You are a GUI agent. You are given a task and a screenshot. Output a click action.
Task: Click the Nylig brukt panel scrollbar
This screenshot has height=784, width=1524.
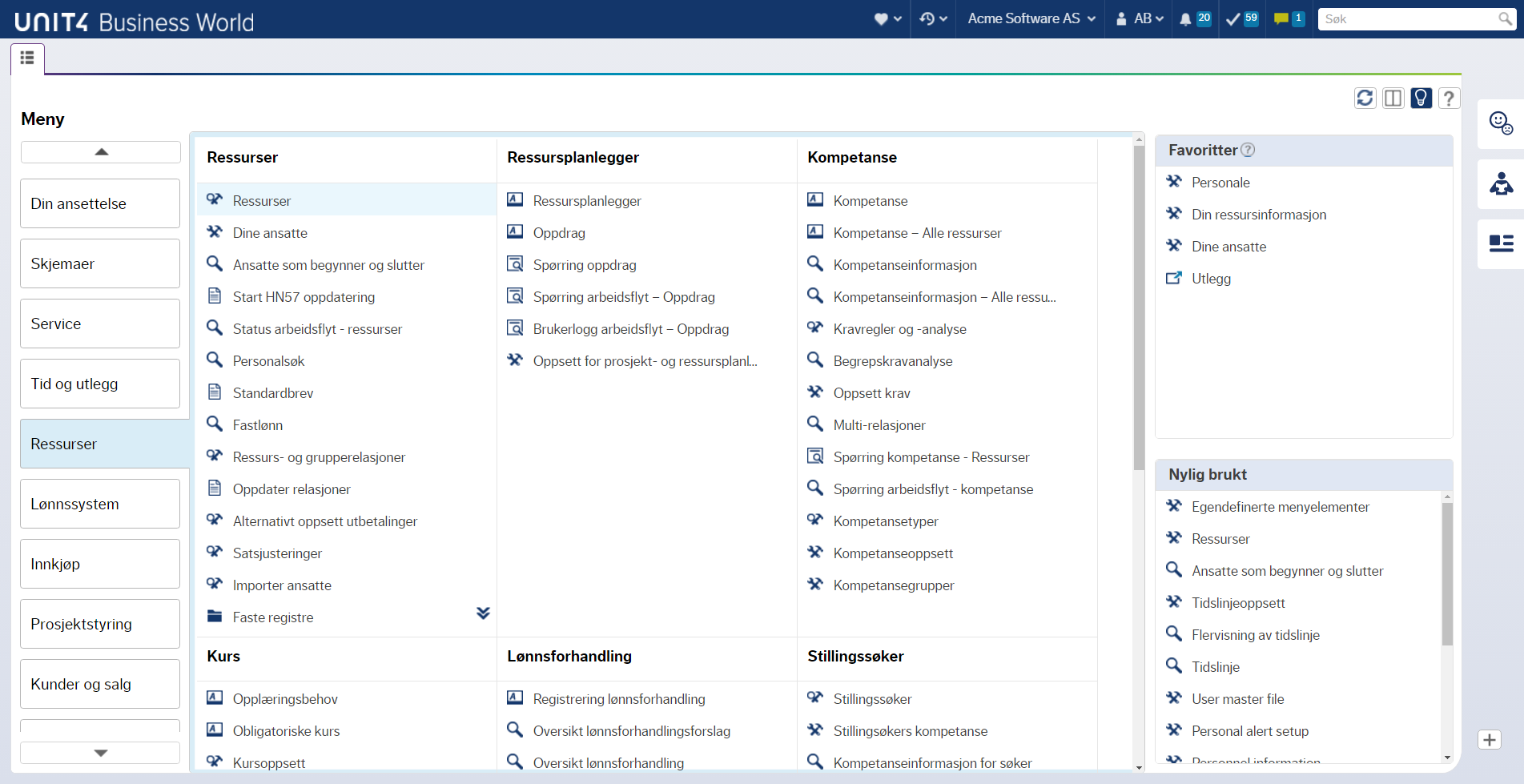(x=1447, y=574)
